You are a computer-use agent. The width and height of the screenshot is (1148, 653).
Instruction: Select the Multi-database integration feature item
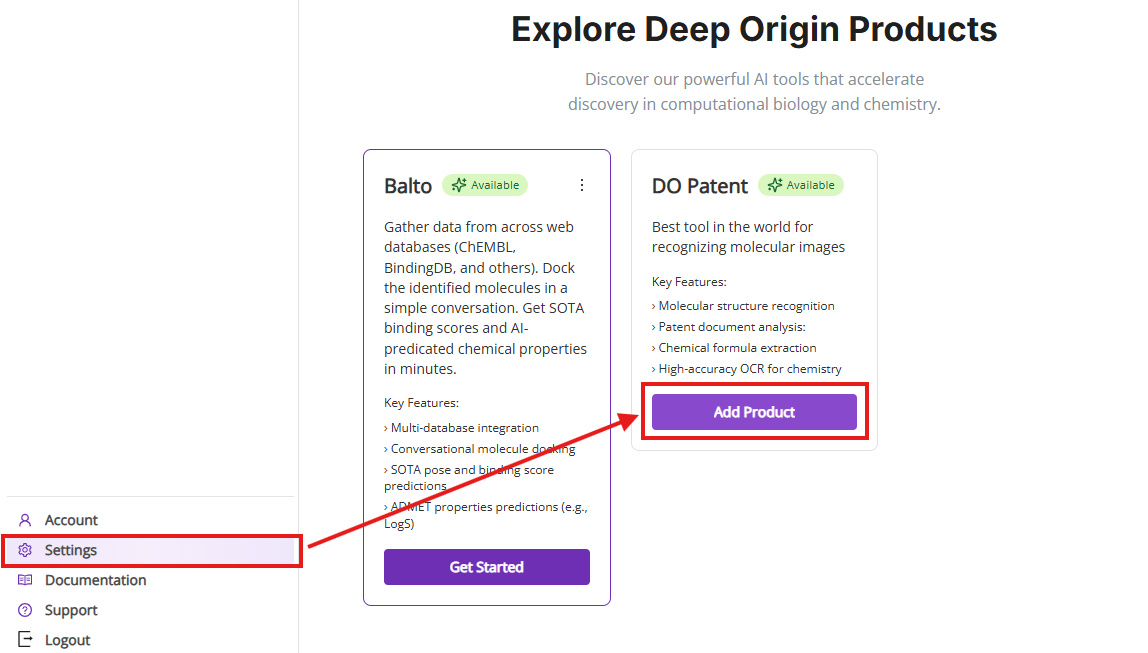464,428
